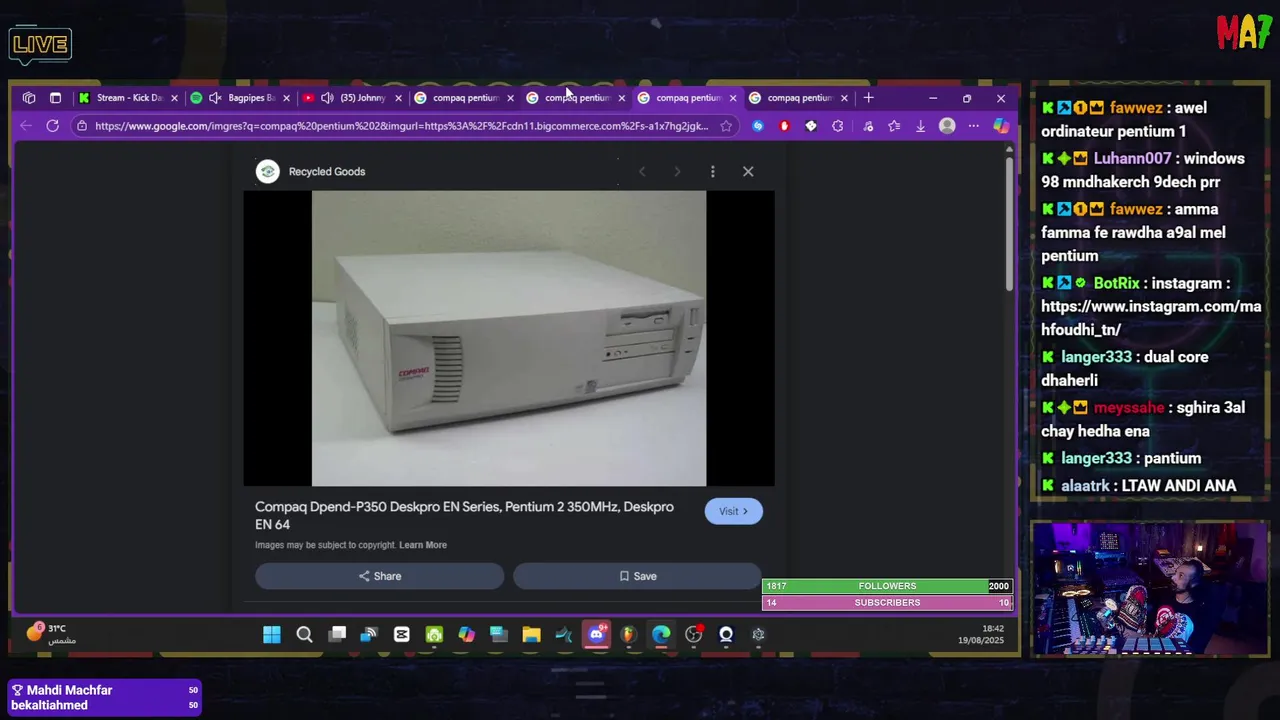
Task: Open CapCut from the taskbar
Action: coord(401,634)
